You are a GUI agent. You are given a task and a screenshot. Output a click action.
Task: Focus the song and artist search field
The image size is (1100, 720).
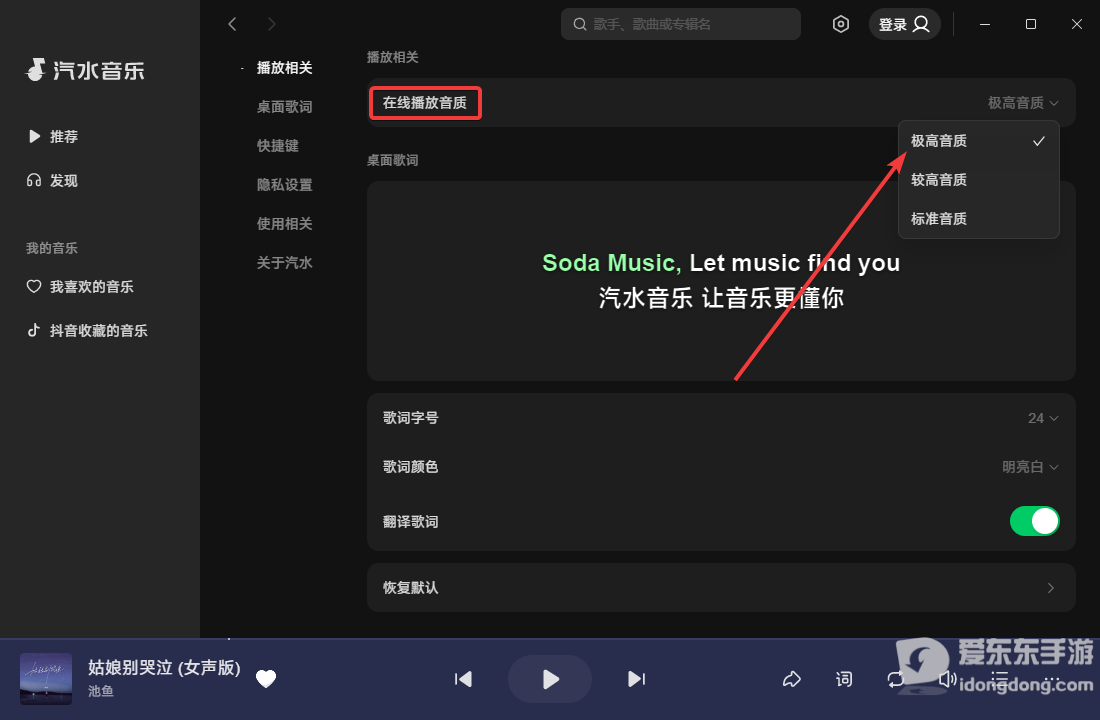680,24
